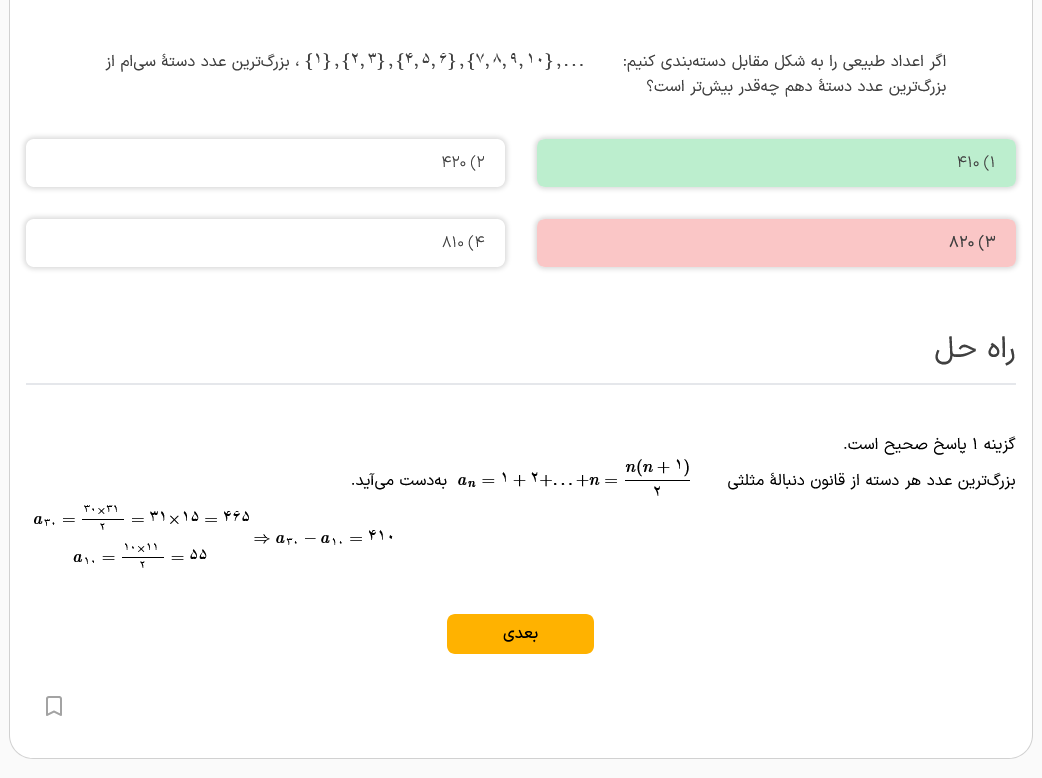Viewport: 1042px width, 778px height.
Task: Click the n(n+1)/2 fraction
Action: click(x=657, y=478)
